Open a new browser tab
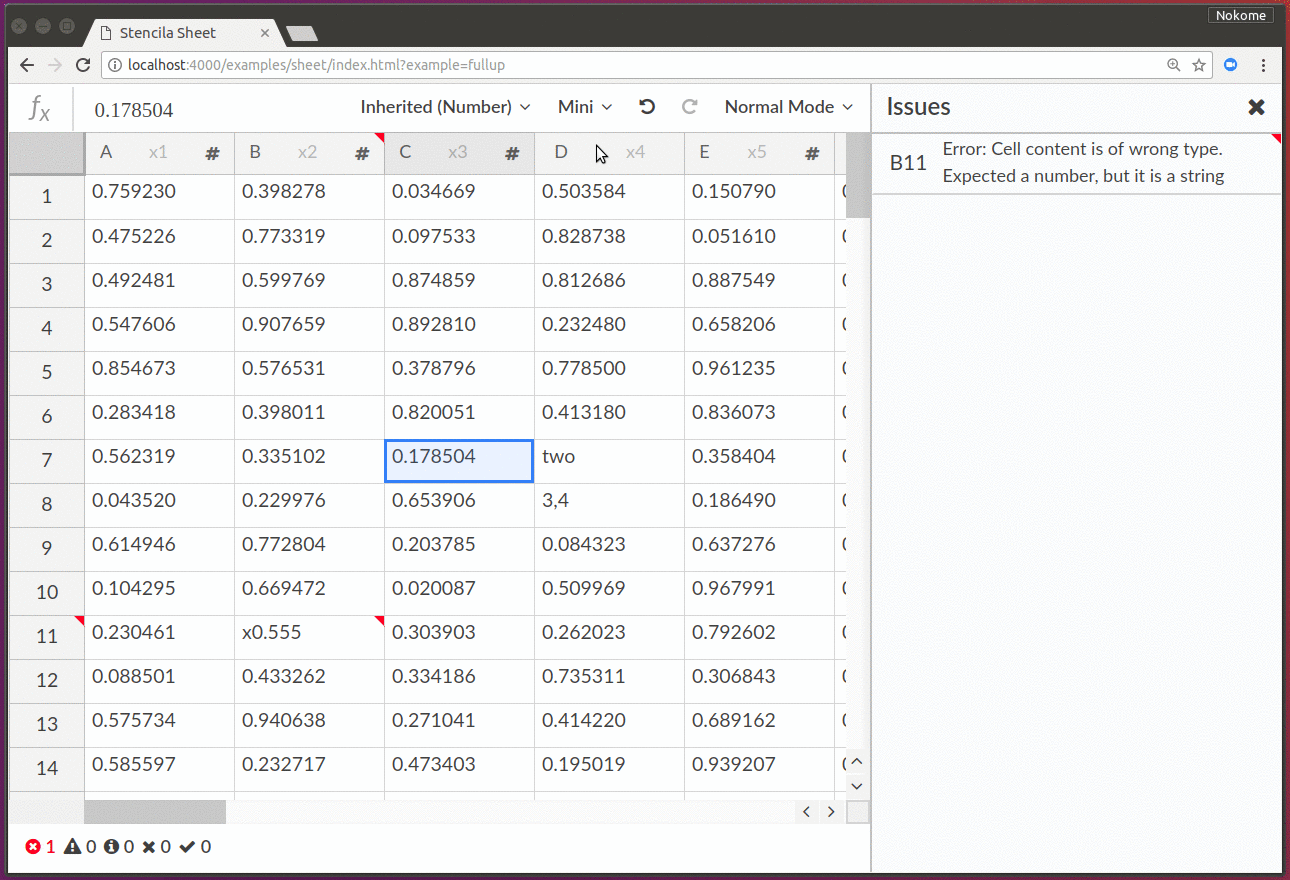The width and height of the screenshot is (1290, 880). [302, 34]
